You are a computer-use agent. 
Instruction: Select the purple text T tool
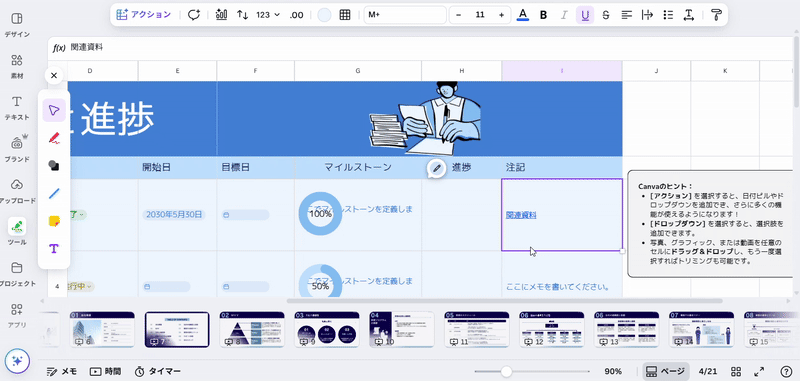(x=54, y=248)
